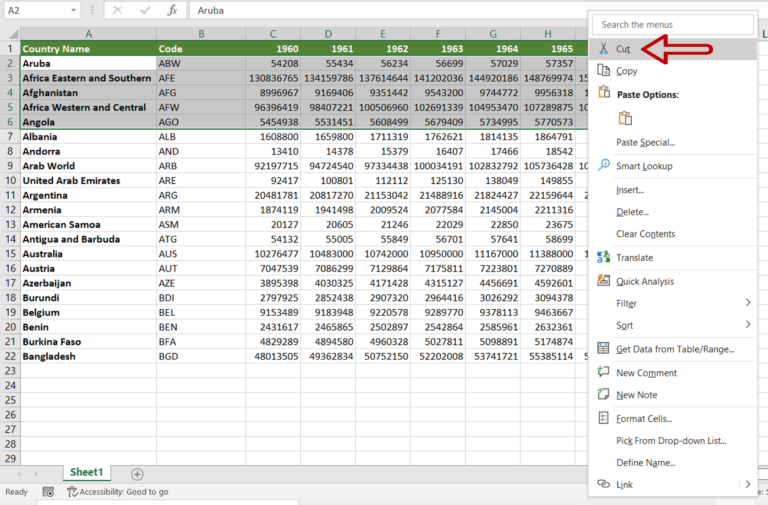Click cell with value 7270889
The height and width of the screenshot is (505, 768).
coord(548,268)
